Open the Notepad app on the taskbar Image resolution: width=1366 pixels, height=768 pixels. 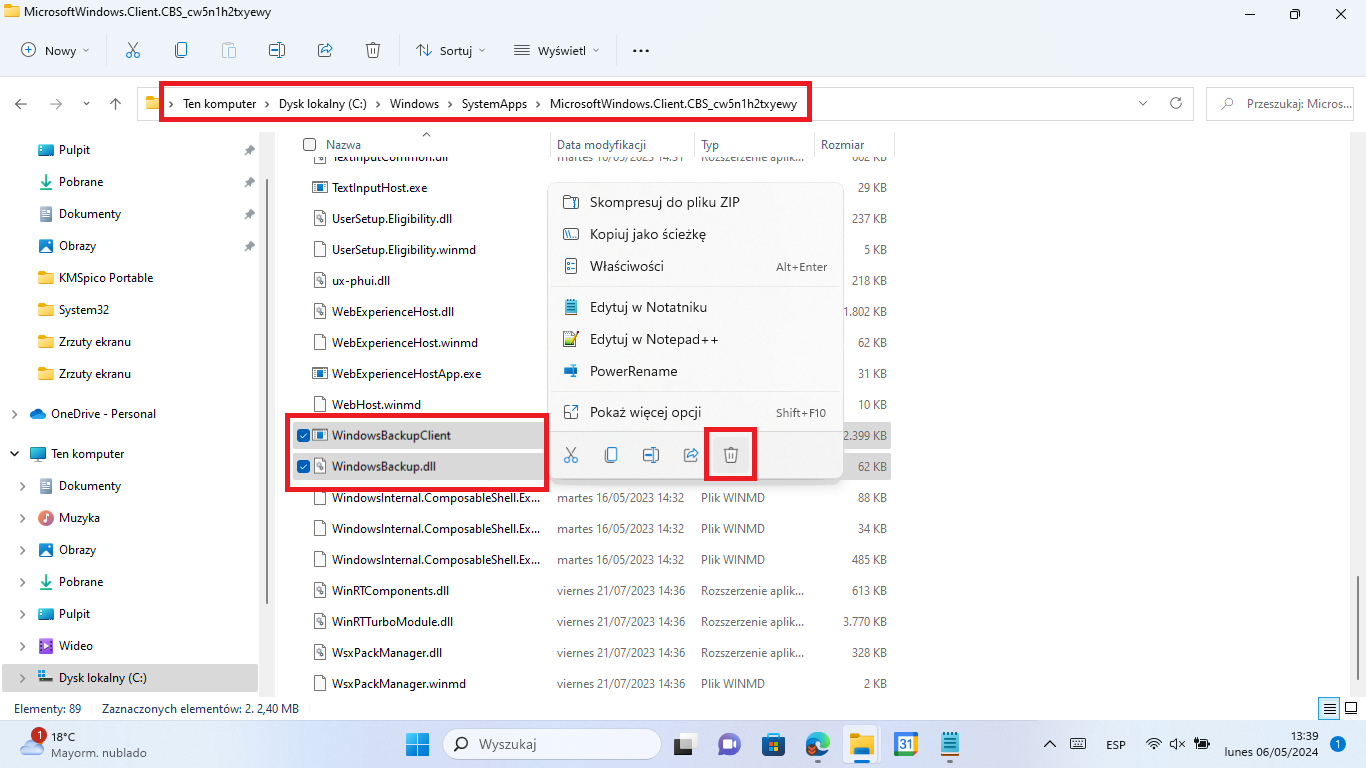950,744
